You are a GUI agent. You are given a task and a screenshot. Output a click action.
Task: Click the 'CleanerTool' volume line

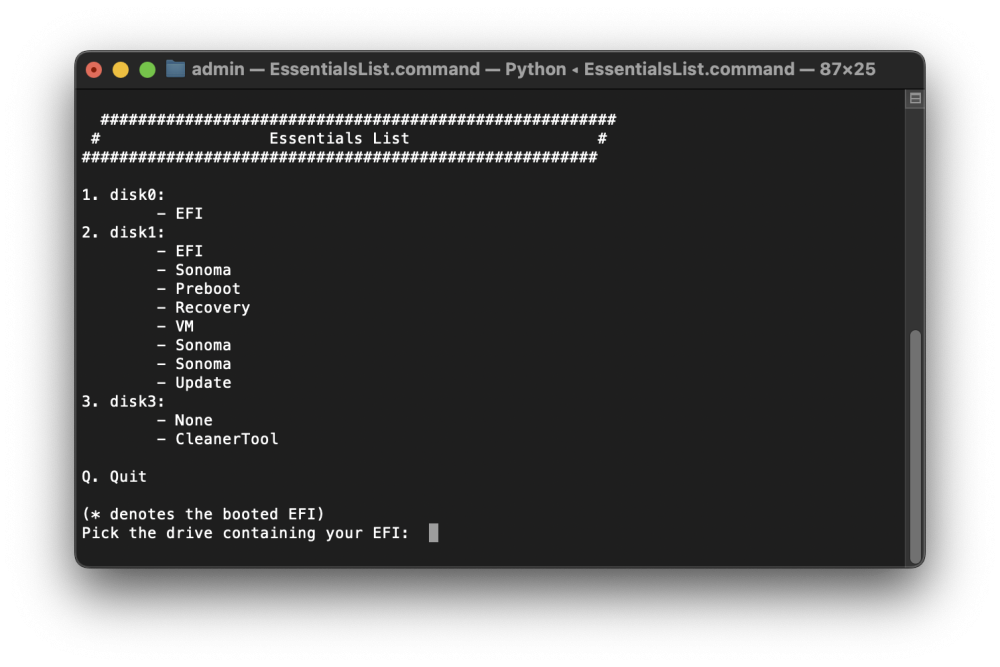coord(217,439)
